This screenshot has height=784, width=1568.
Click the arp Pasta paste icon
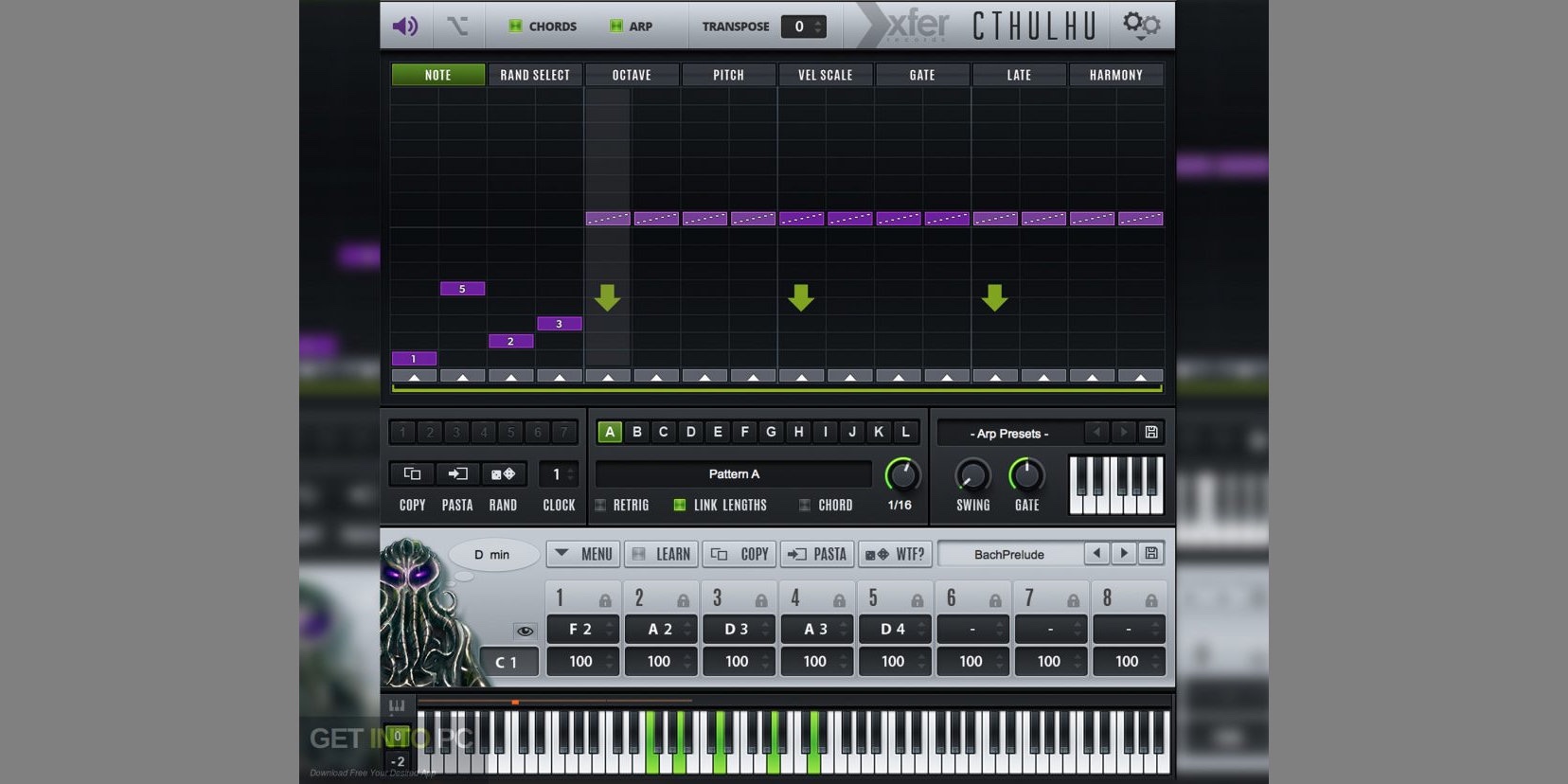point(457,473)
